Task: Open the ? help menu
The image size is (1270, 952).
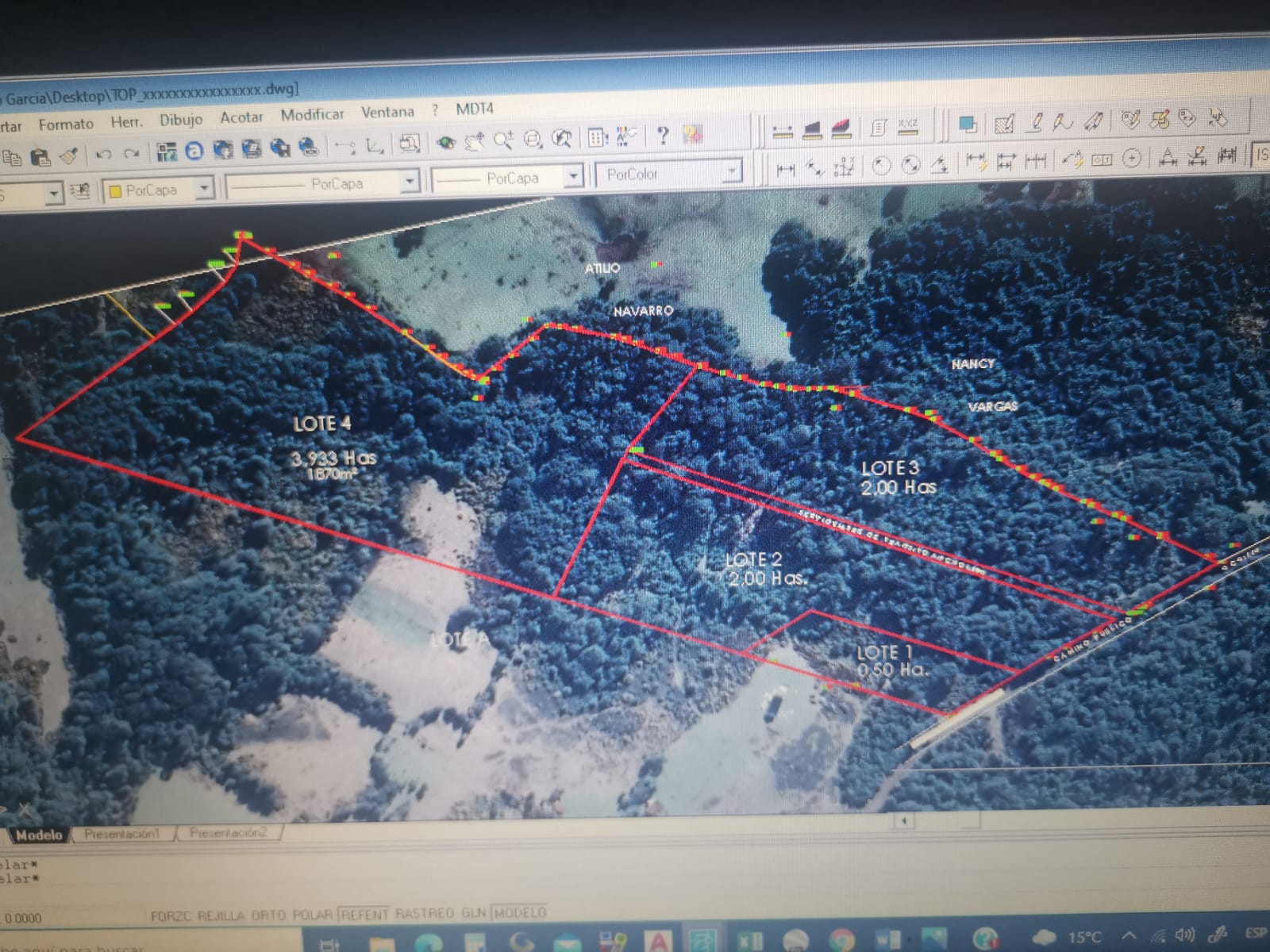Action: click(x=434, y=110)
